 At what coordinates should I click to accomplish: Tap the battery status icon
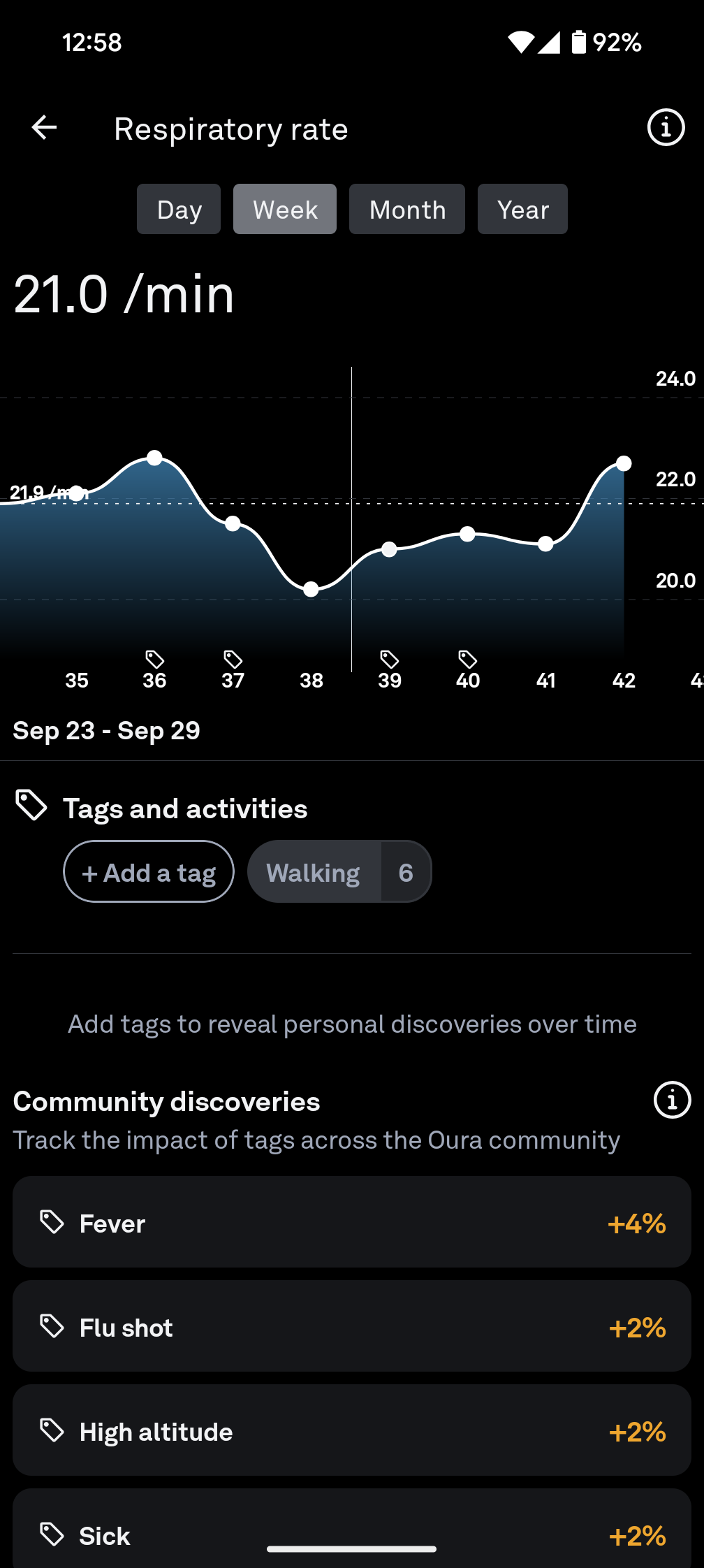point(579,42)
